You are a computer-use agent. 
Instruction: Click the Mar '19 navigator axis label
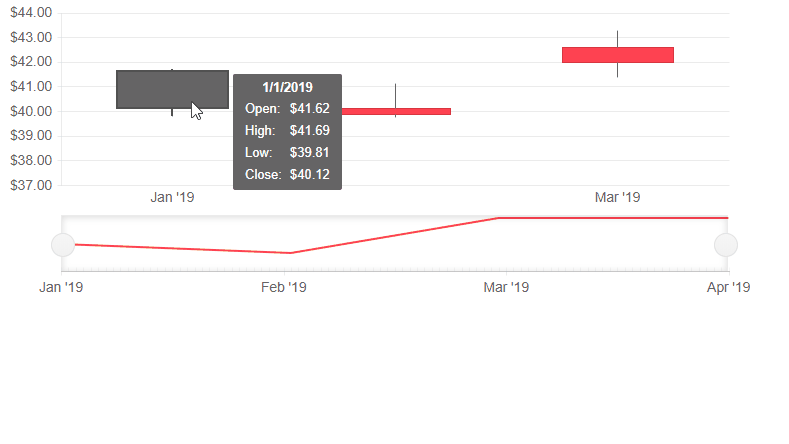pyautogui.click(x=506, y=287)
